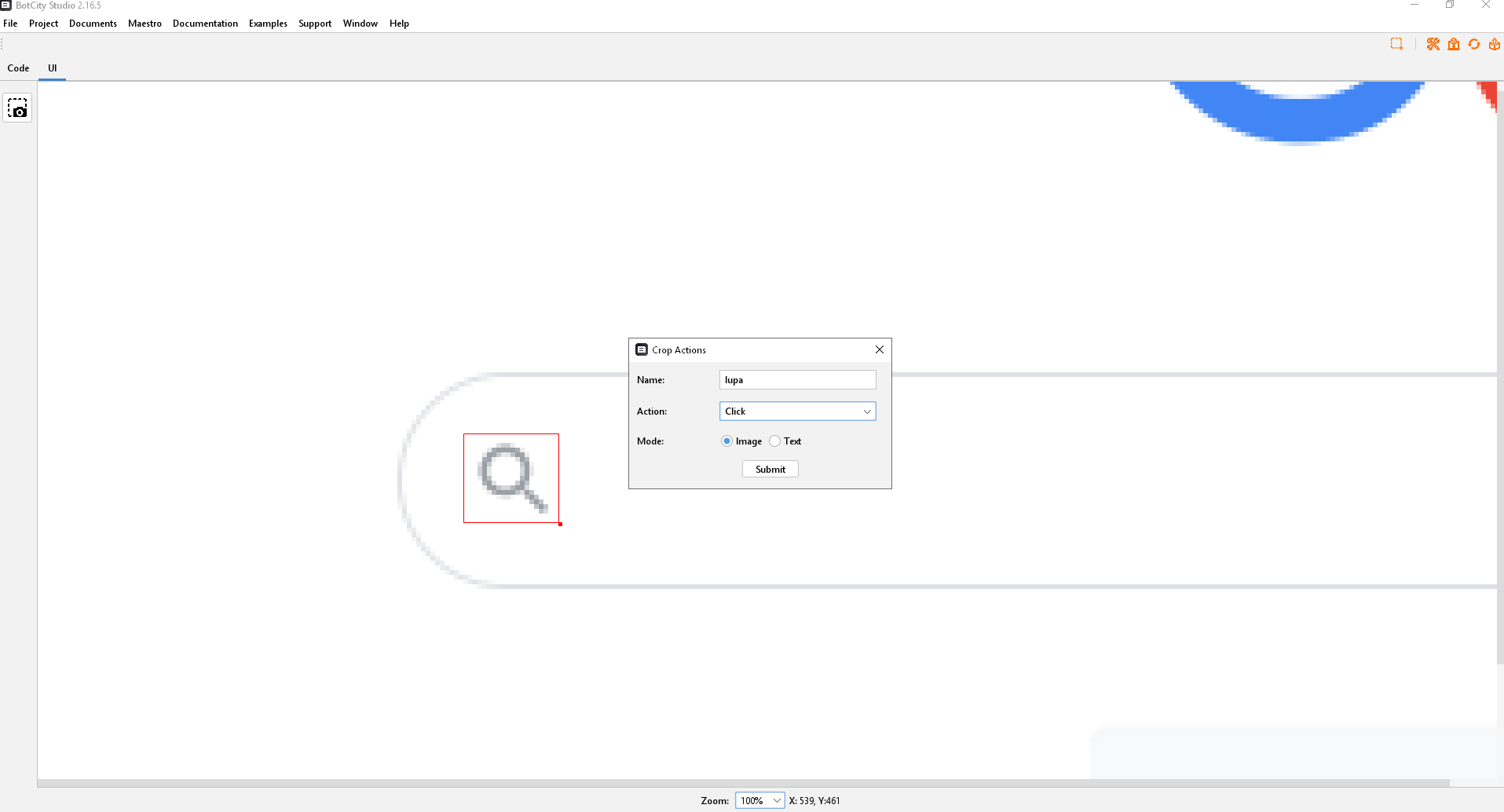
Task: Click the Action: label in the dialog
Action: pos(652,411)
